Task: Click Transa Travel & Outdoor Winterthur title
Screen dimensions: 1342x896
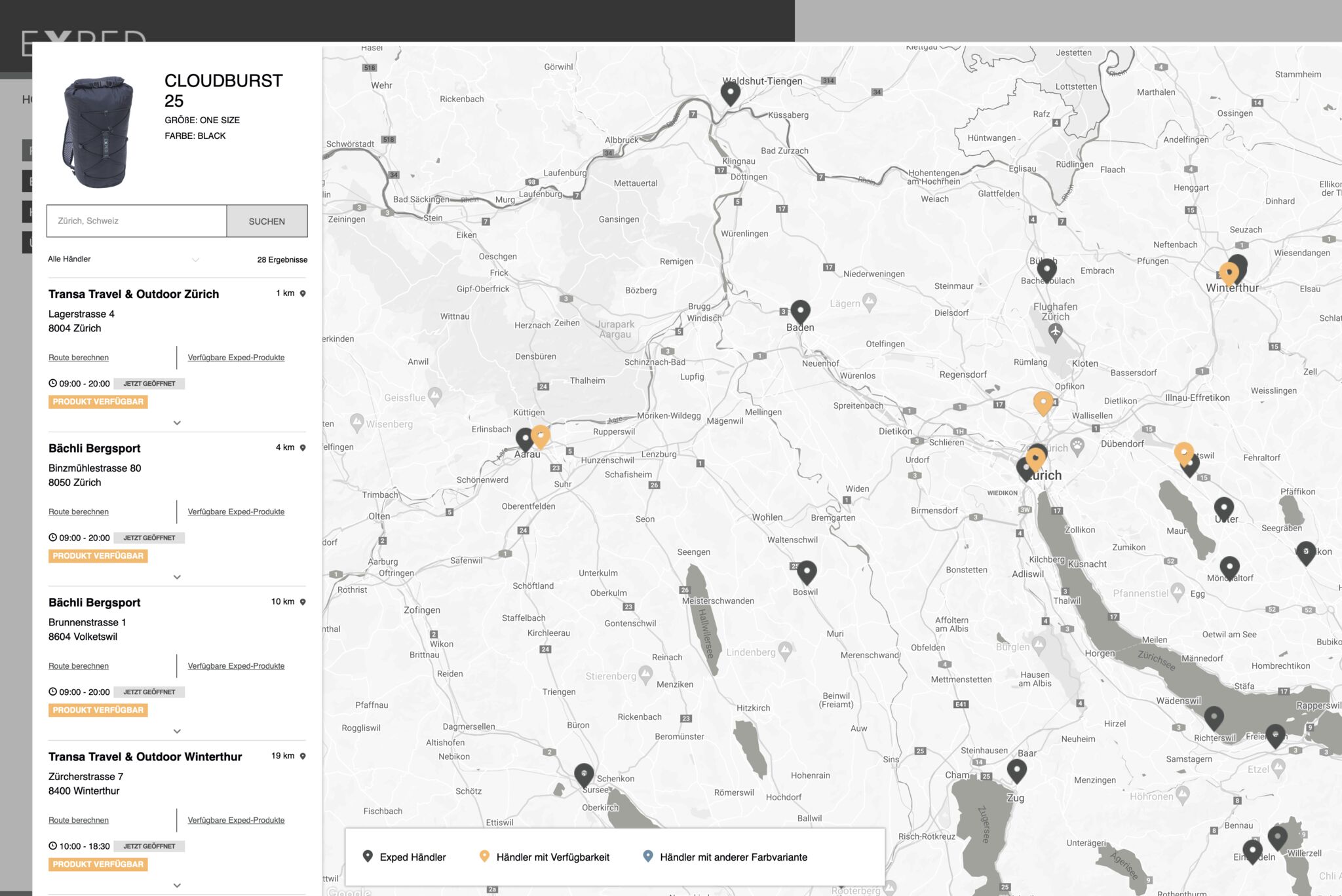Action: pyautogui.click(x=145, y=757)
